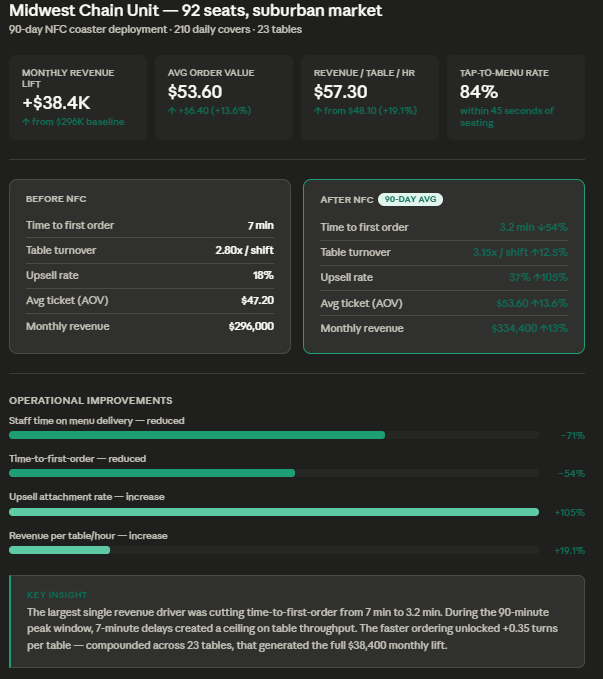The image size is (603, 679).
Task: Click the 90-day NFC coaster deployment subtitle
Action: [155, 29]
